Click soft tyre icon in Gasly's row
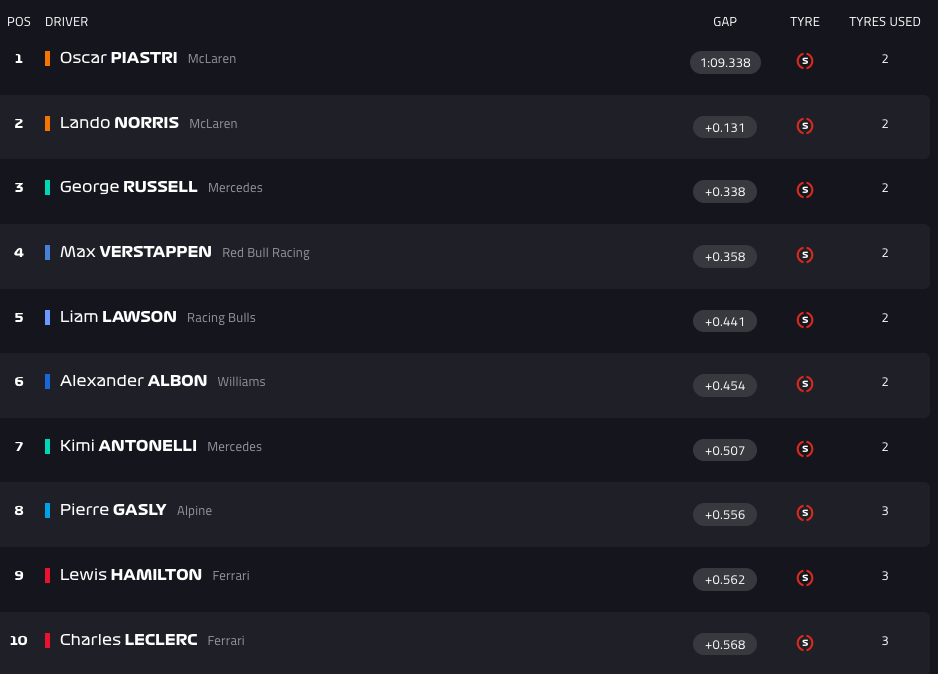Viewport: 938px width, 674px height. coord(805,513)
